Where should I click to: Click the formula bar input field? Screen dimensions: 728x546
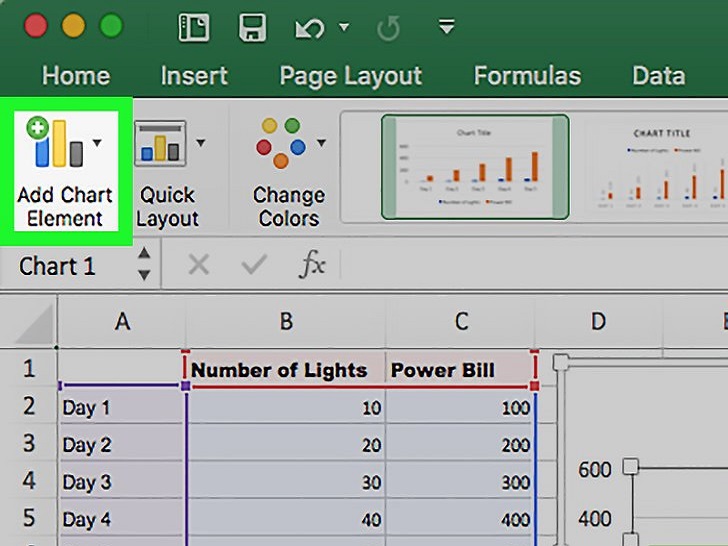pyautogui.click(x=534, y=266)
